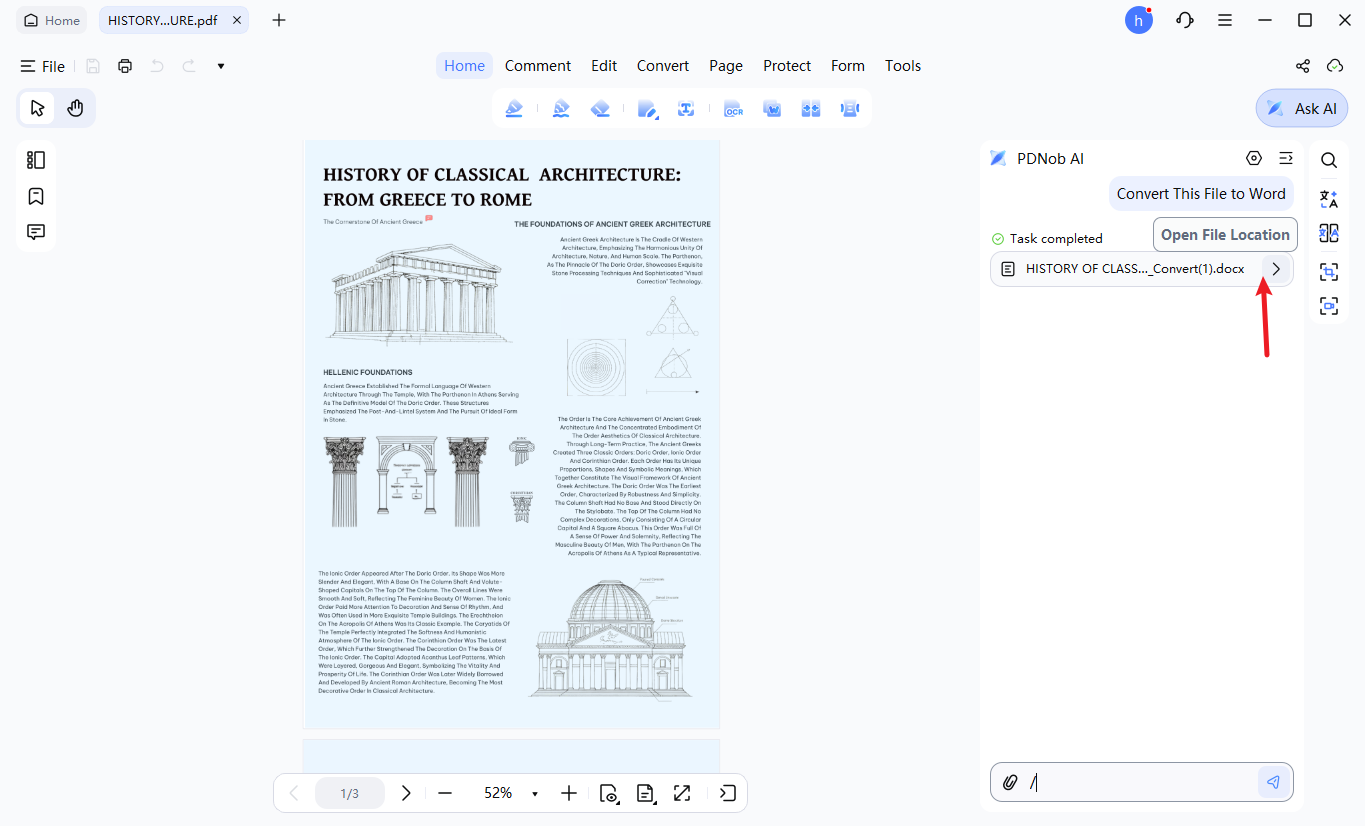
Task: Select the eraser tool
Action: pyautogui.click(x=601, y=109)
